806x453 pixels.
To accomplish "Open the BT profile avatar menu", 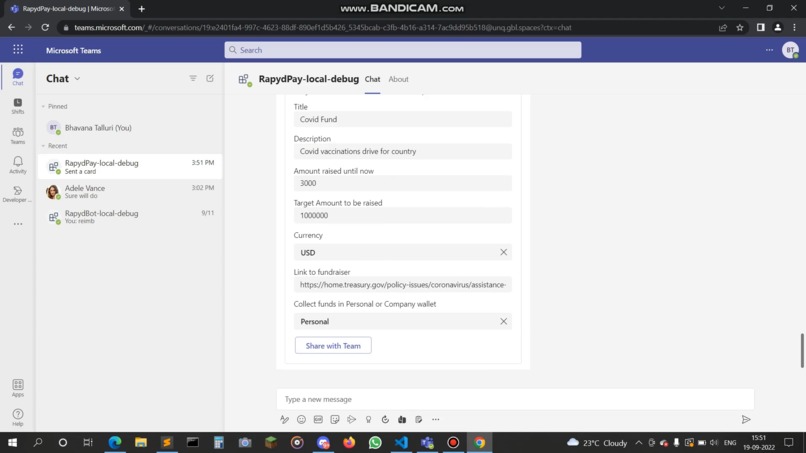I will (790, 50).
